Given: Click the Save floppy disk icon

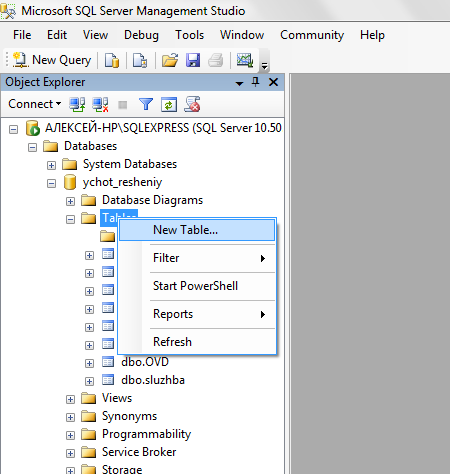Looking at the screenshot, I should pyautogui.click(x=193, y=60).
